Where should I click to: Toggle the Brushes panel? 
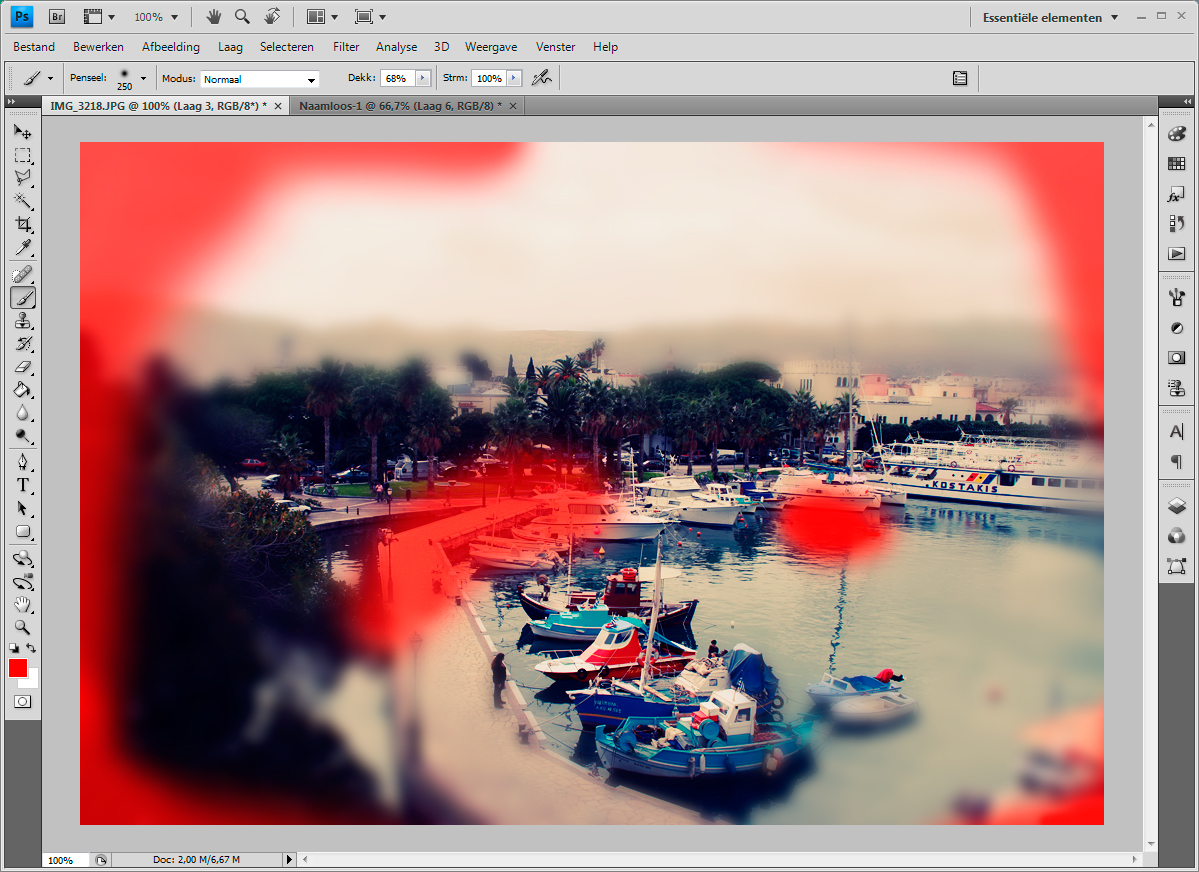click(x=960, y=78)
